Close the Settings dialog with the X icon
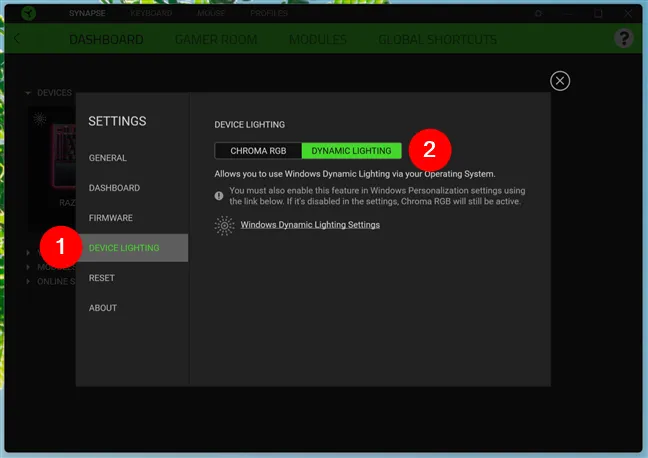The height and width of the screenshot is (458, 648). [x=560, y=81]
